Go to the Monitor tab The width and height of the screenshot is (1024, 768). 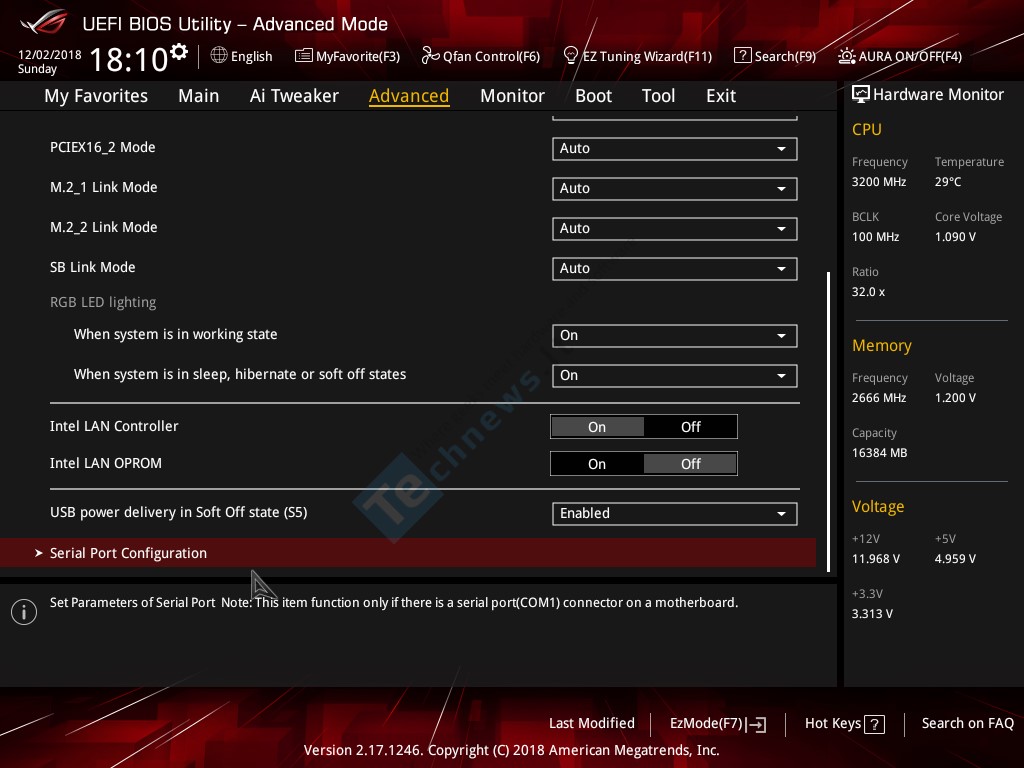pos(512,96)
